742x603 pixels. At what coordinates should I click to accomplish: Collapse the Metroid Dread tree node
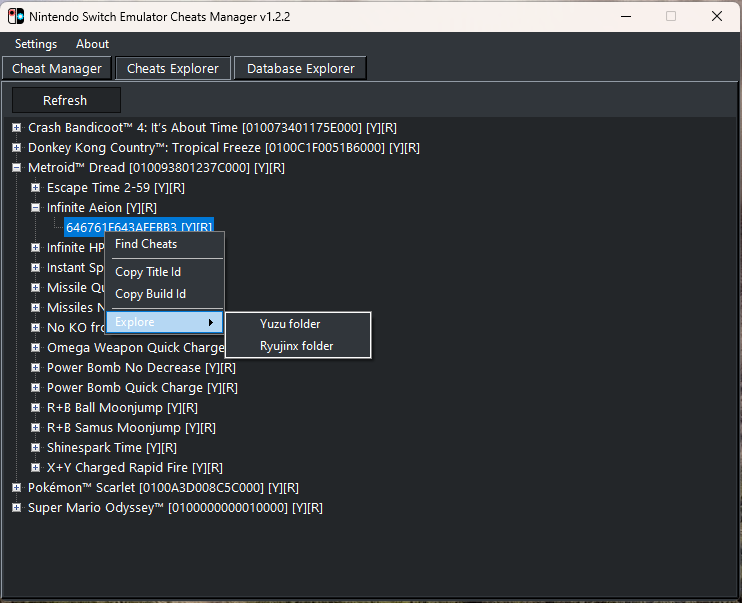[x=17, y=168]
